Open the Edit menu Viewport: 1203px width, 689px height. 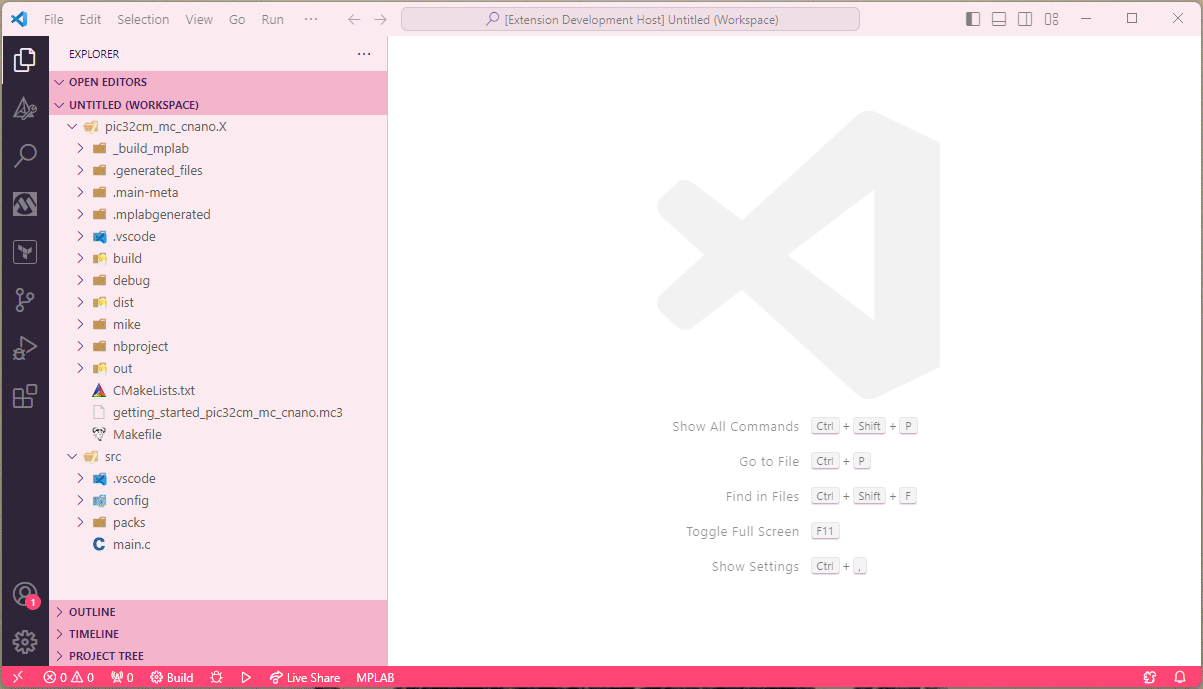coord(90,19)
